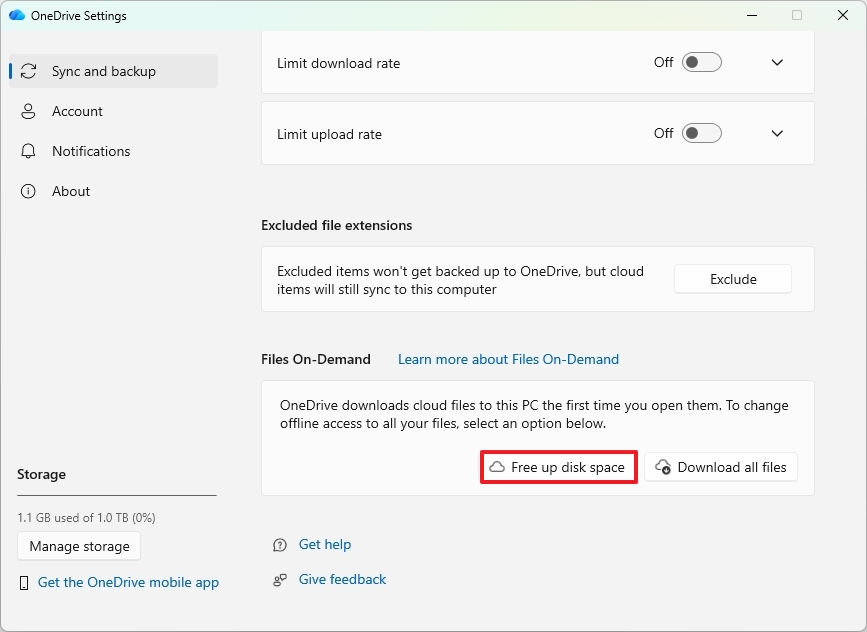
Task: Click the Download all files button
Action: coord(721,467)
